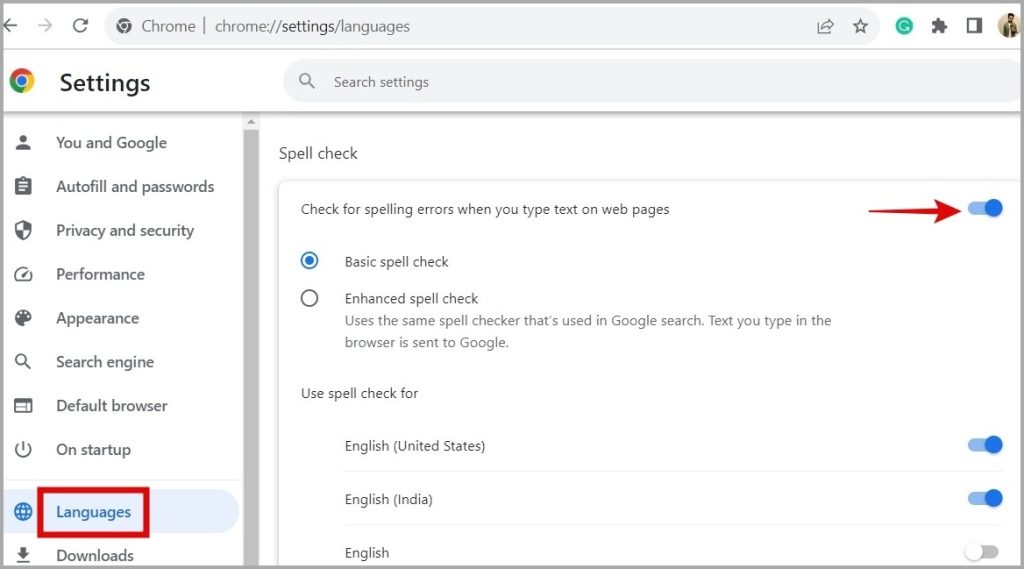Click the You and Google person icon
This screenshot has height=569, width=1024.
[x=23, y=142]
